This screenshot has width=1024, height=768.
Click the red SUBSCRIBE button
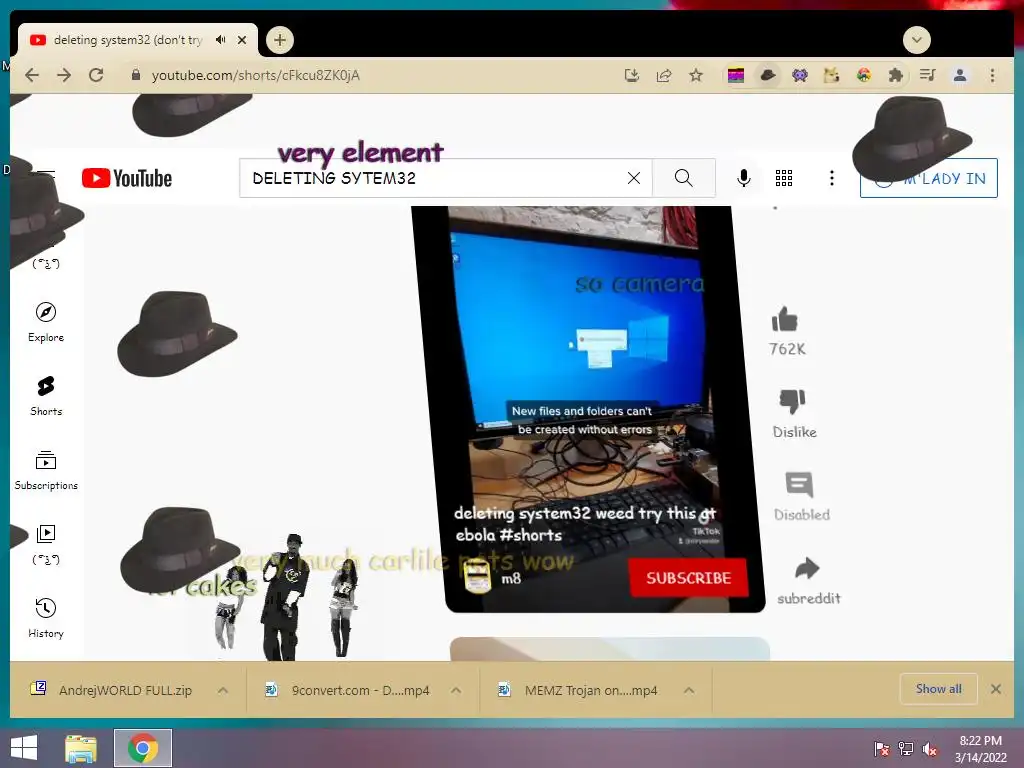pos(688,578)
